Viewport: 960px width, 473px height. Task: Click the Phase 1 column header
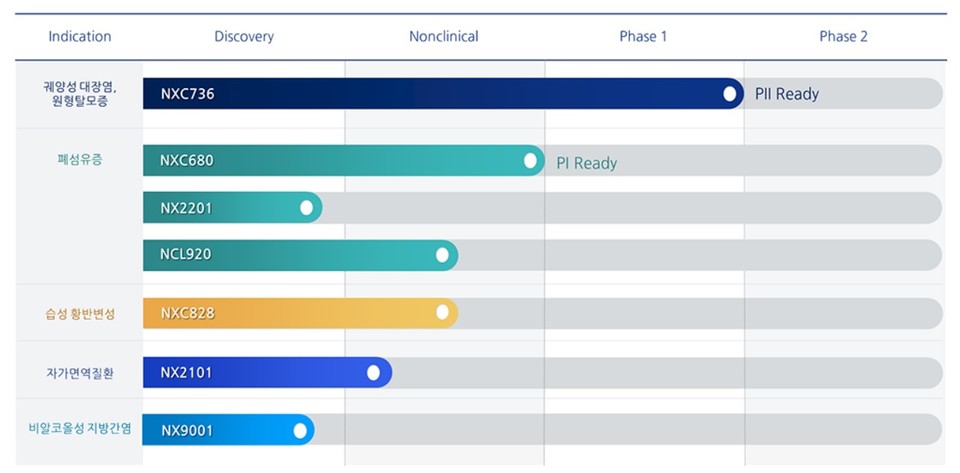click(x=643, y=37)
